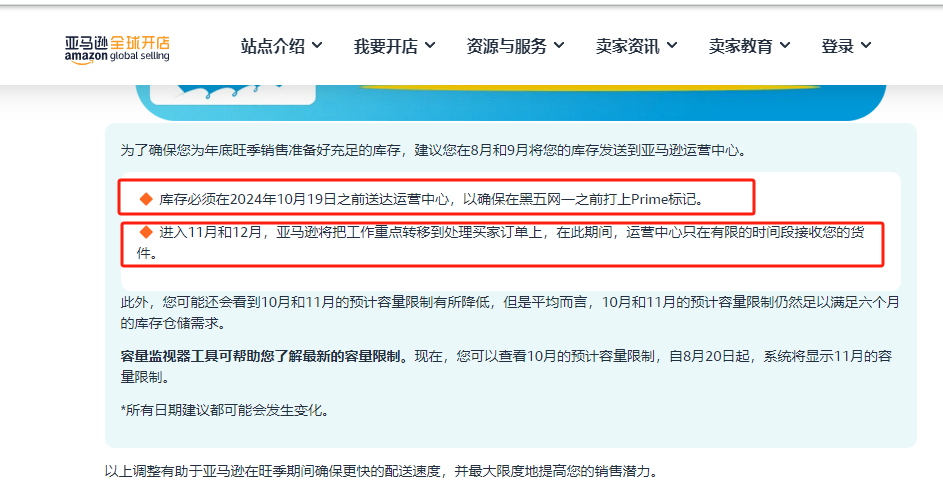
Task: Open the 资源与服务 menu
Action: pos(506,46)
